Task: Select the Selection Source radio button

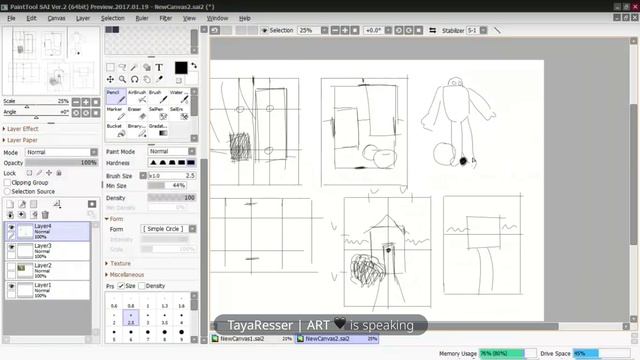Action: tap(7, 191)
